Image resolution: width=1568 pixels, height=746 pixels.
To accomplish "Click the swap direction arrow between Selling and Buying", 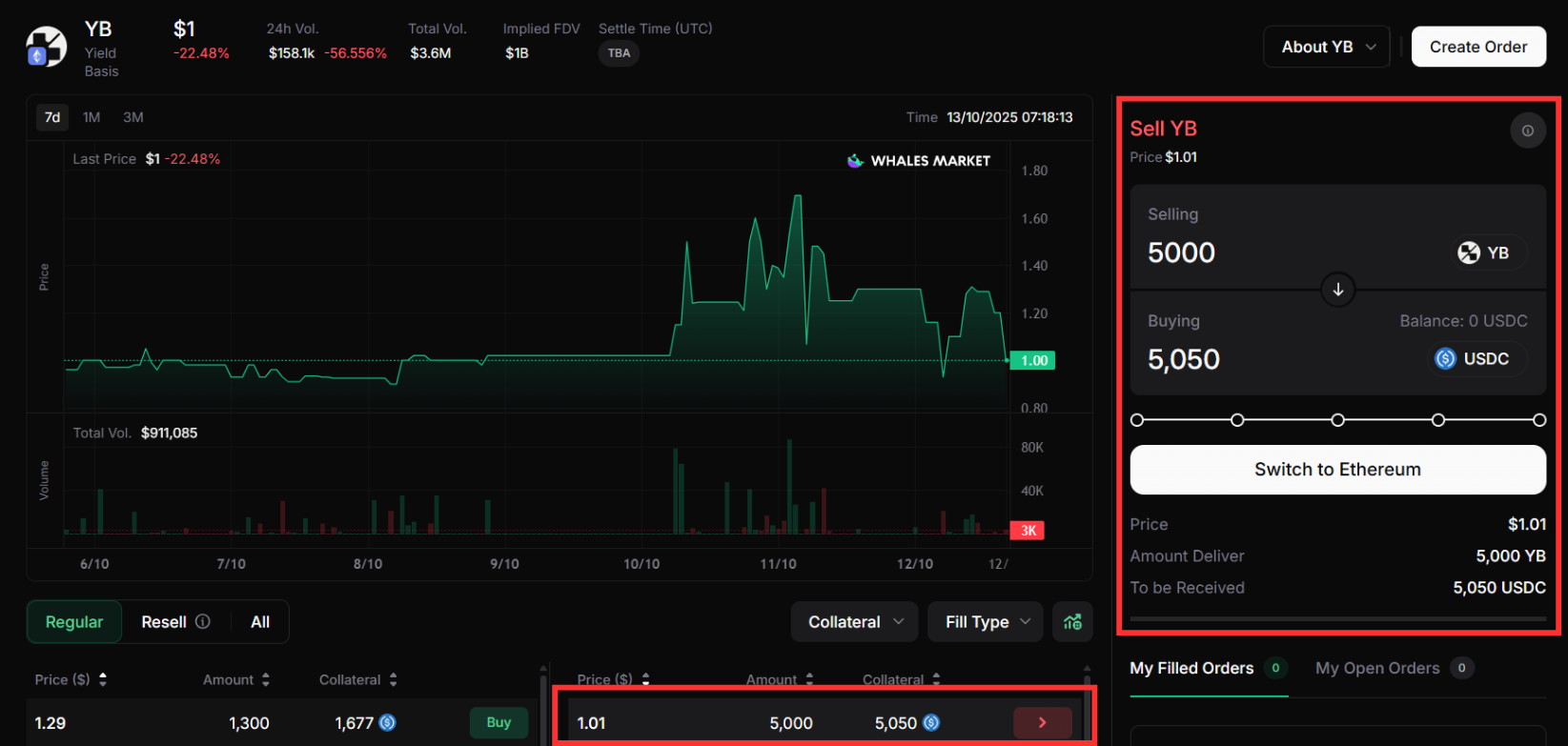I will pos(1337,290).
